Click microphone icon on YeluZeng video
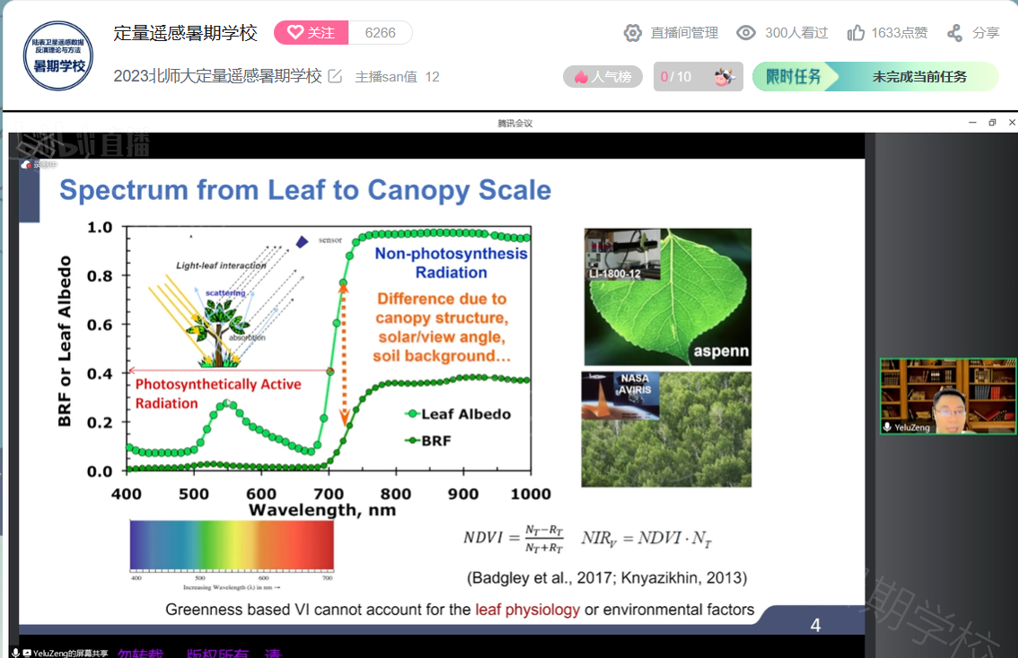The height and width of the screenshot is (658, 1018). click(888, 427)
